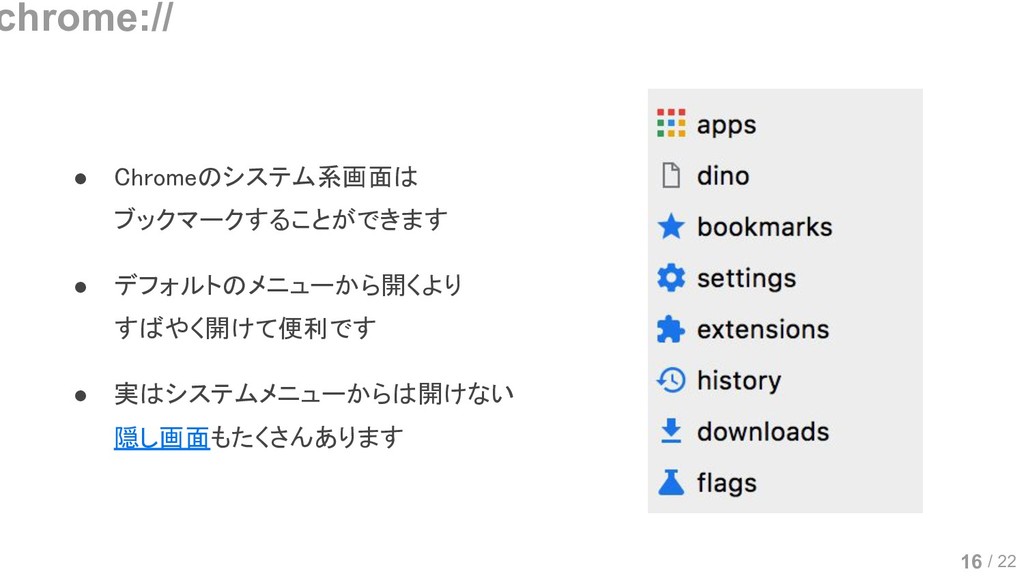The height and width of the screenshot is (576, 1024).
Task: Click the text 'デフォルトのメニューから開くより'
Action: coord(288,285)
